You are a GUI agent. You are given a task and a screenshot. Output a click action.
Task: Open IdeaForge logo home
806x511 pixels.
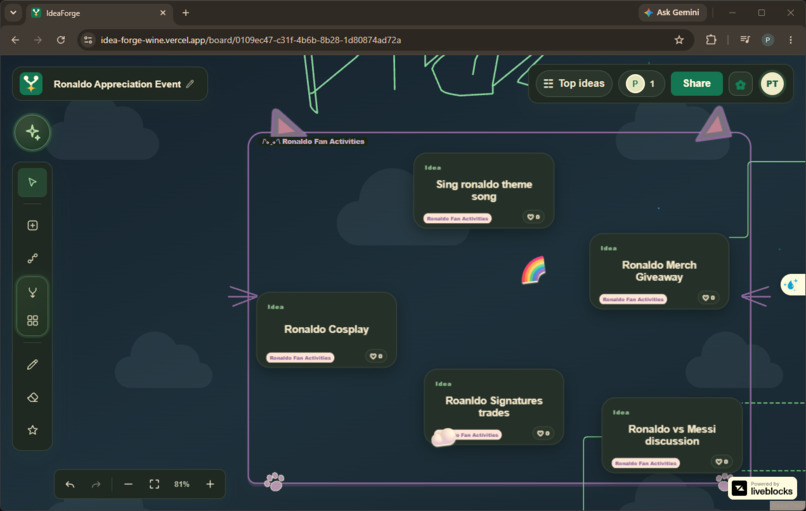[31, 84]
